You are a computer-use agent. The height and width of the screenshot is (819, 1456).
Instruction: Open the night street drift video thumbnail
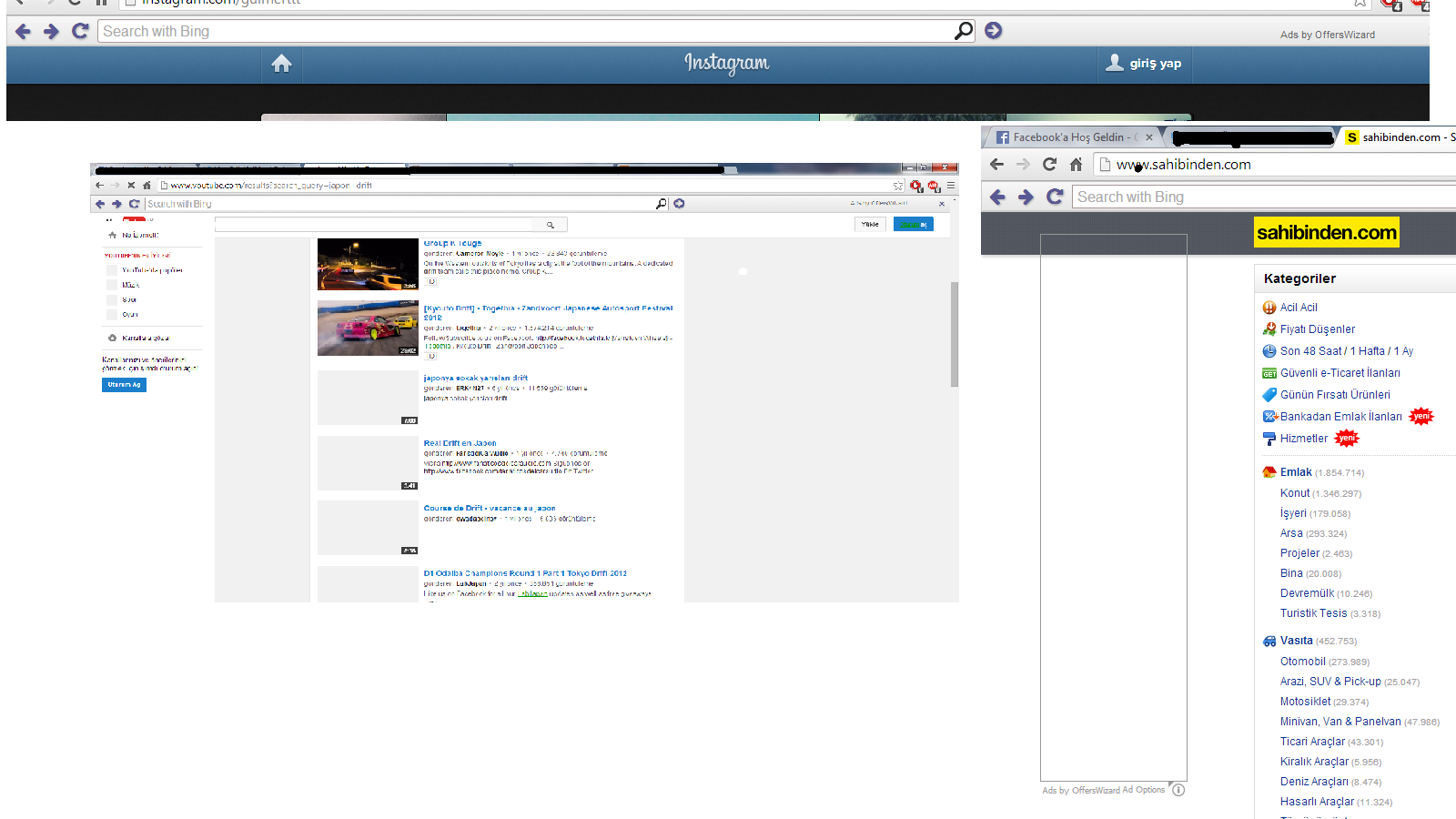tap(368, 264)
